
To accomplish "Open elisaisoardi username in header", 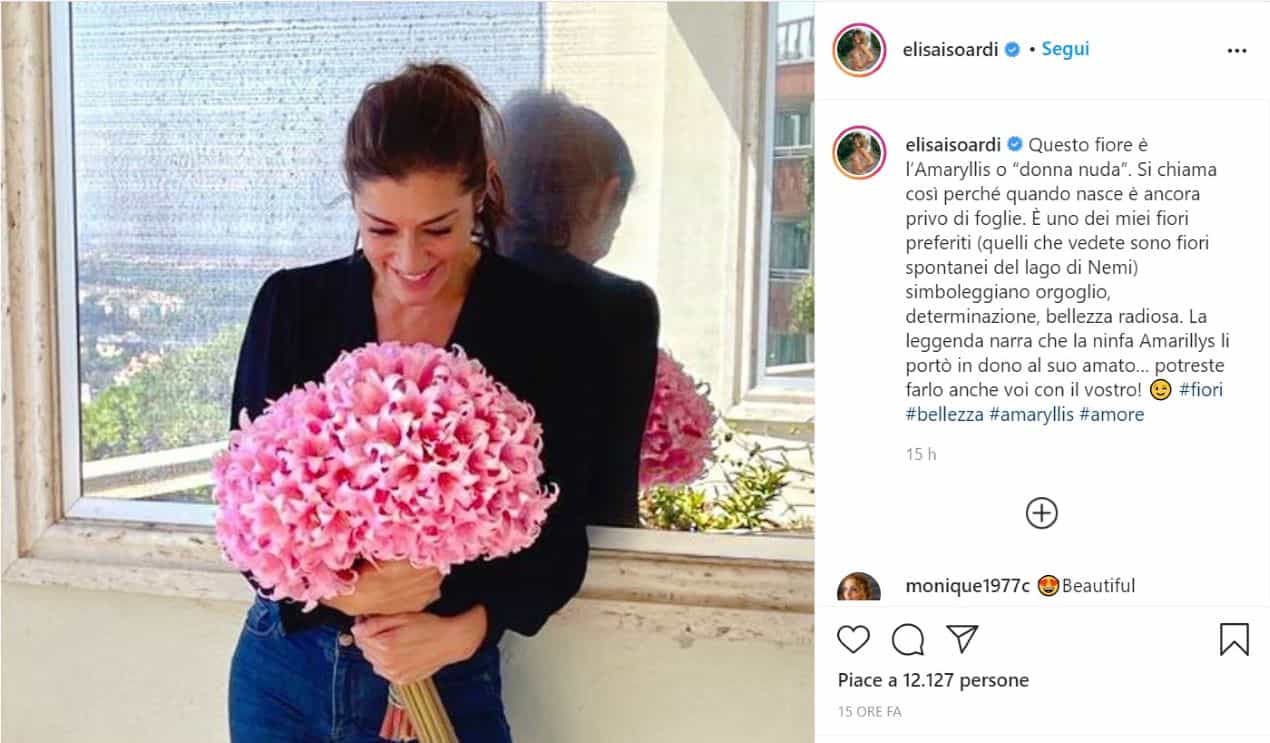I will point(951,49).
